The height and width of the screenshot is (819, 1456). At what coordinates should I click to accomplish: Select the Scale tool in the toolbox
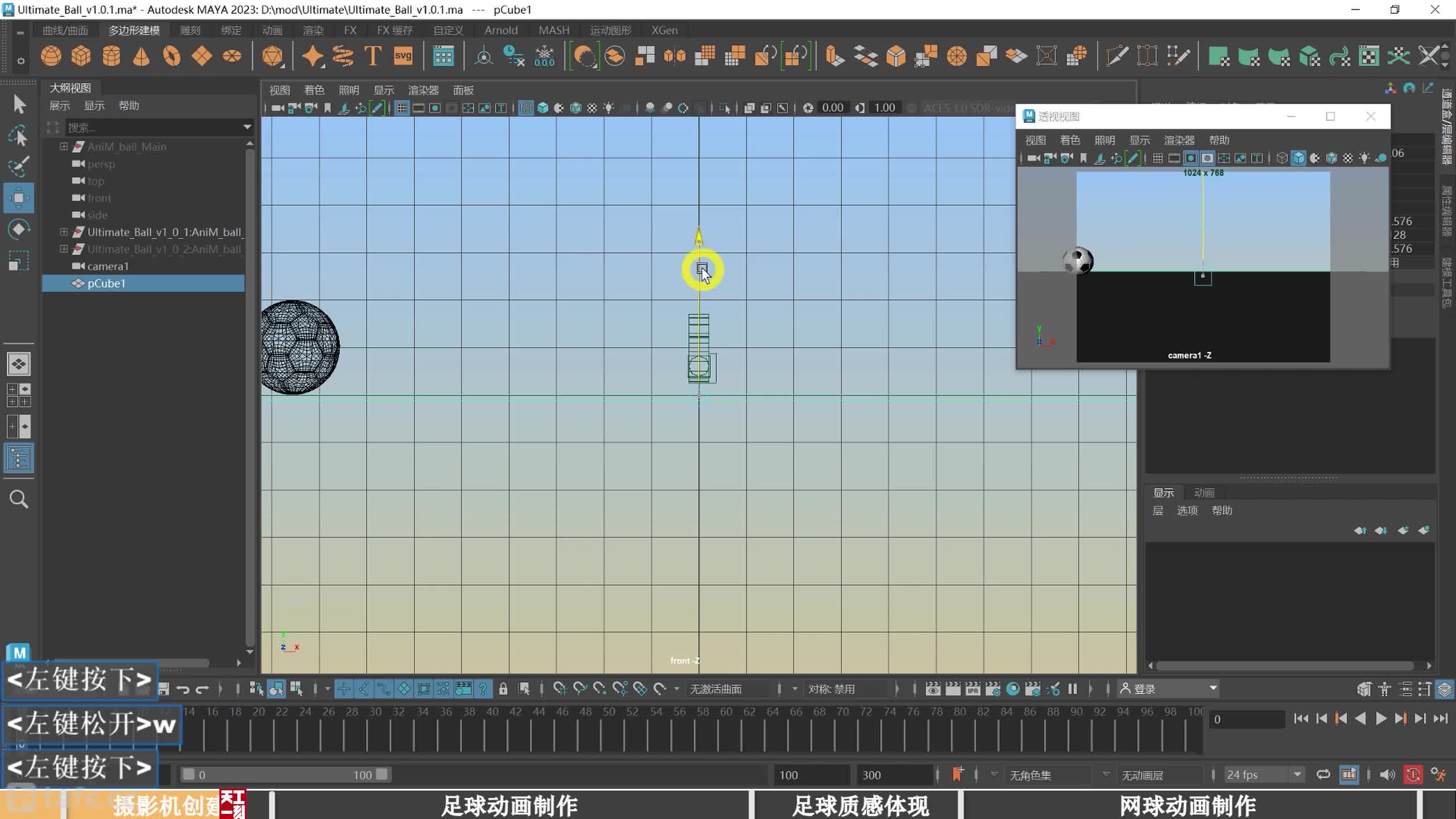point(19,260)
